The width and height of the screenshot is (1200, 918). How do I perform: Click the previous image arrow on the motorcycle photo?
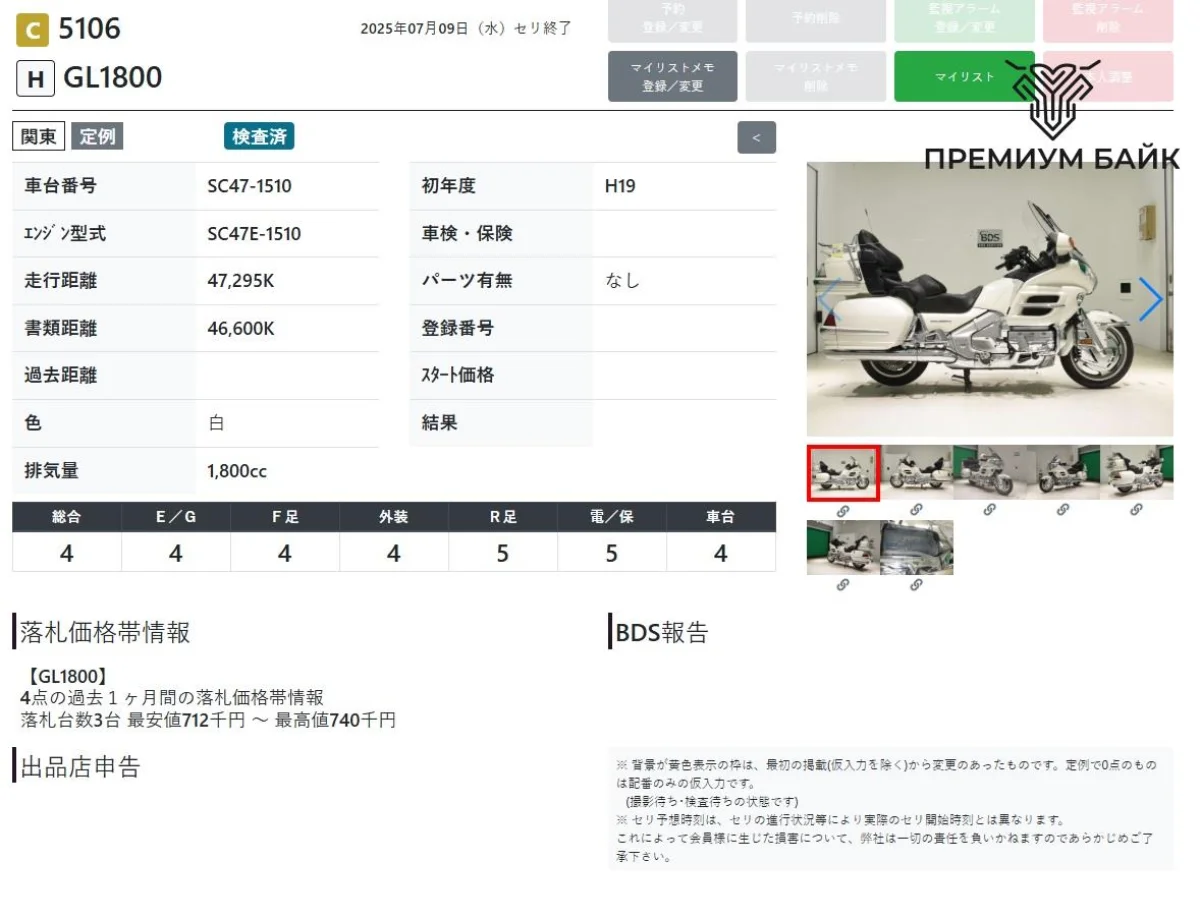829,299
